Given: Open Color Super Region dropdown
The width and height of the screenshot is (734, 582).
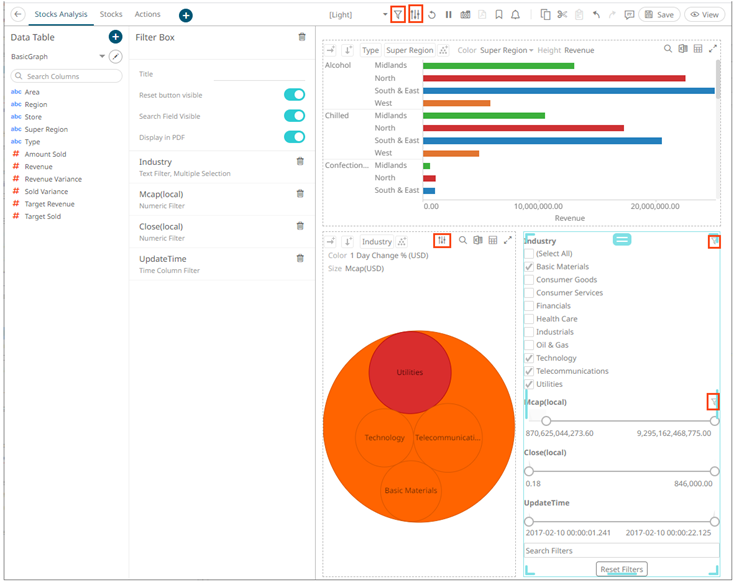Looking at the screenshot, I should (506, 49).
